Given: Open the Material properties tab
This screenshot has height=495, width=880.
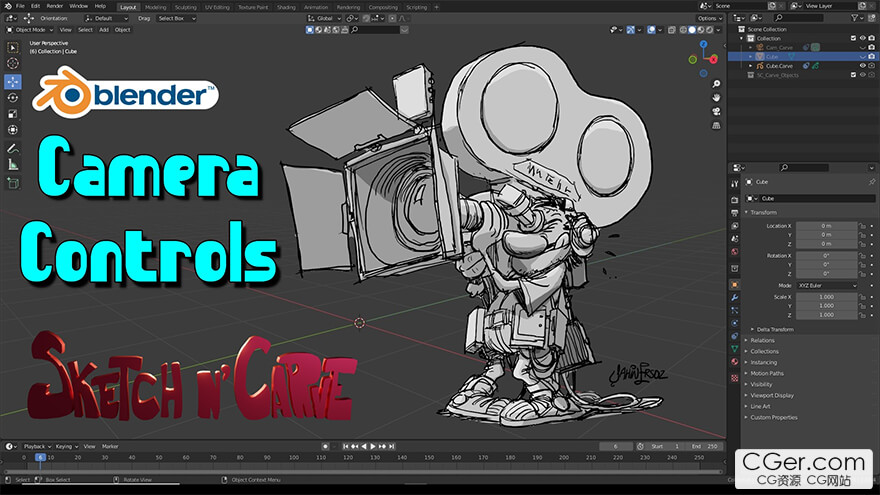Looking at the screenshot, I should [x=735, y=362].
